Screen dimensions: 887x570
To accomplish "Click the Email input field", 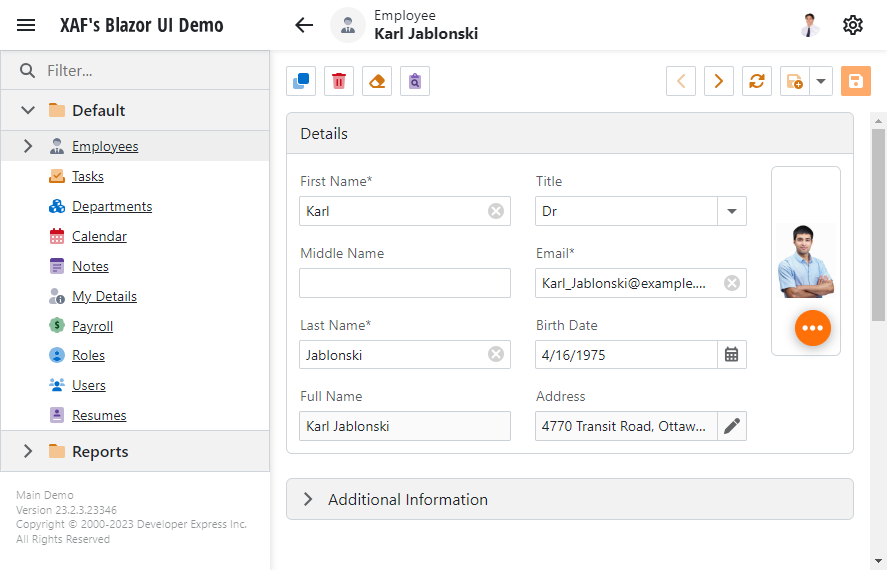I will tap(641, 283).
